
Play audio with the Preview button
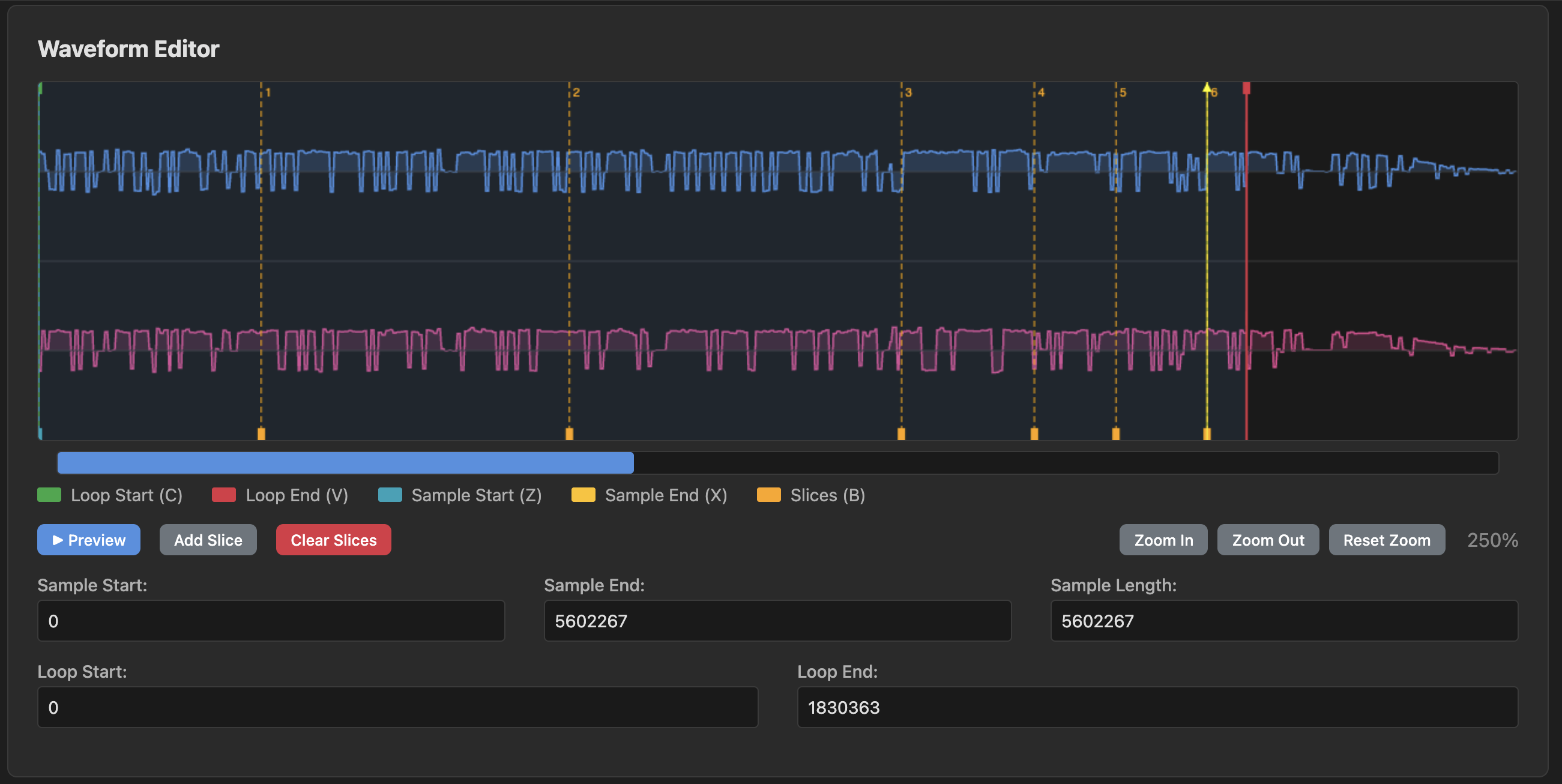click(x=88, y=540)
